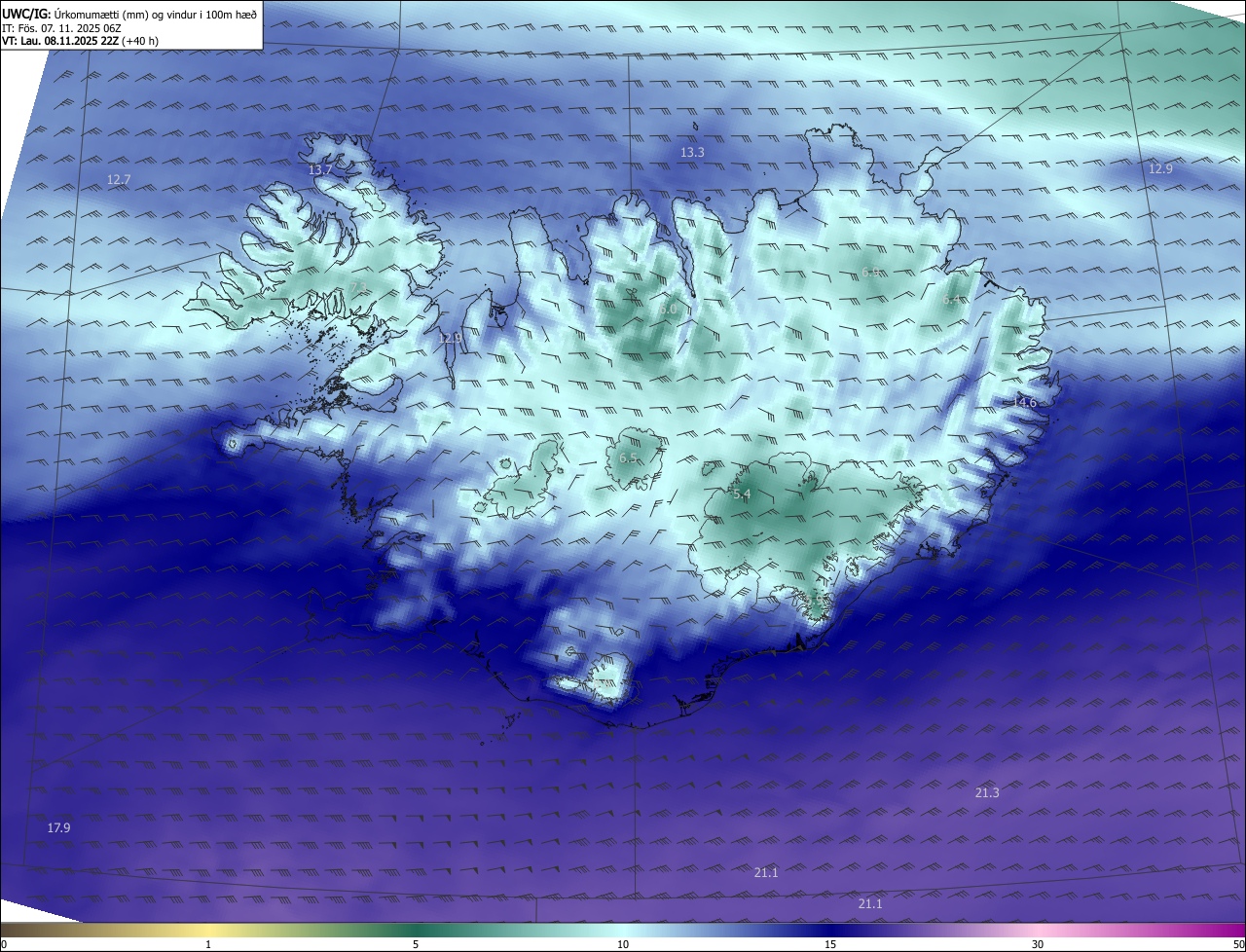
Task: Click the '30' tick on the colour legend
Action: [x=1038, y=945]
